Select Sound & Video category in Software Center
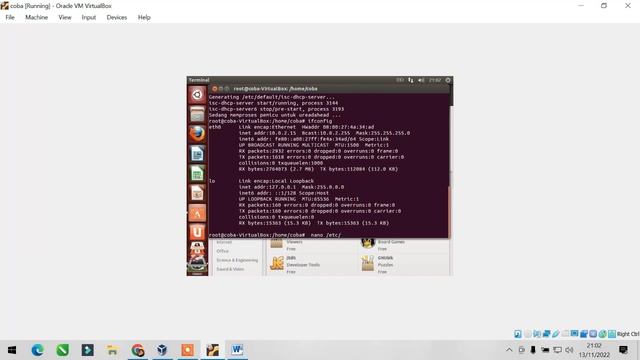 click(230, 269)
